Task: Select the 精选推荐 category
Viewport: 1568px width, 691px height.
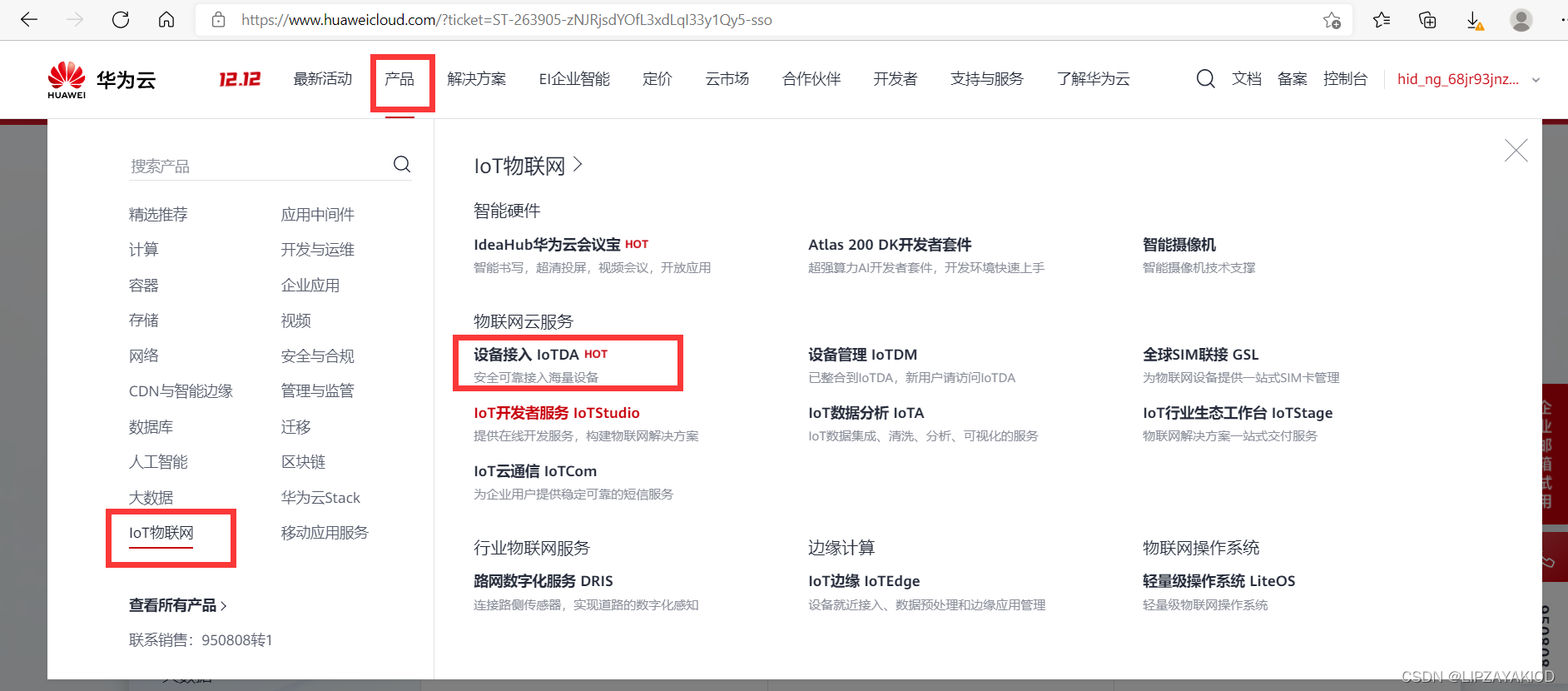Action: (158, 215)
